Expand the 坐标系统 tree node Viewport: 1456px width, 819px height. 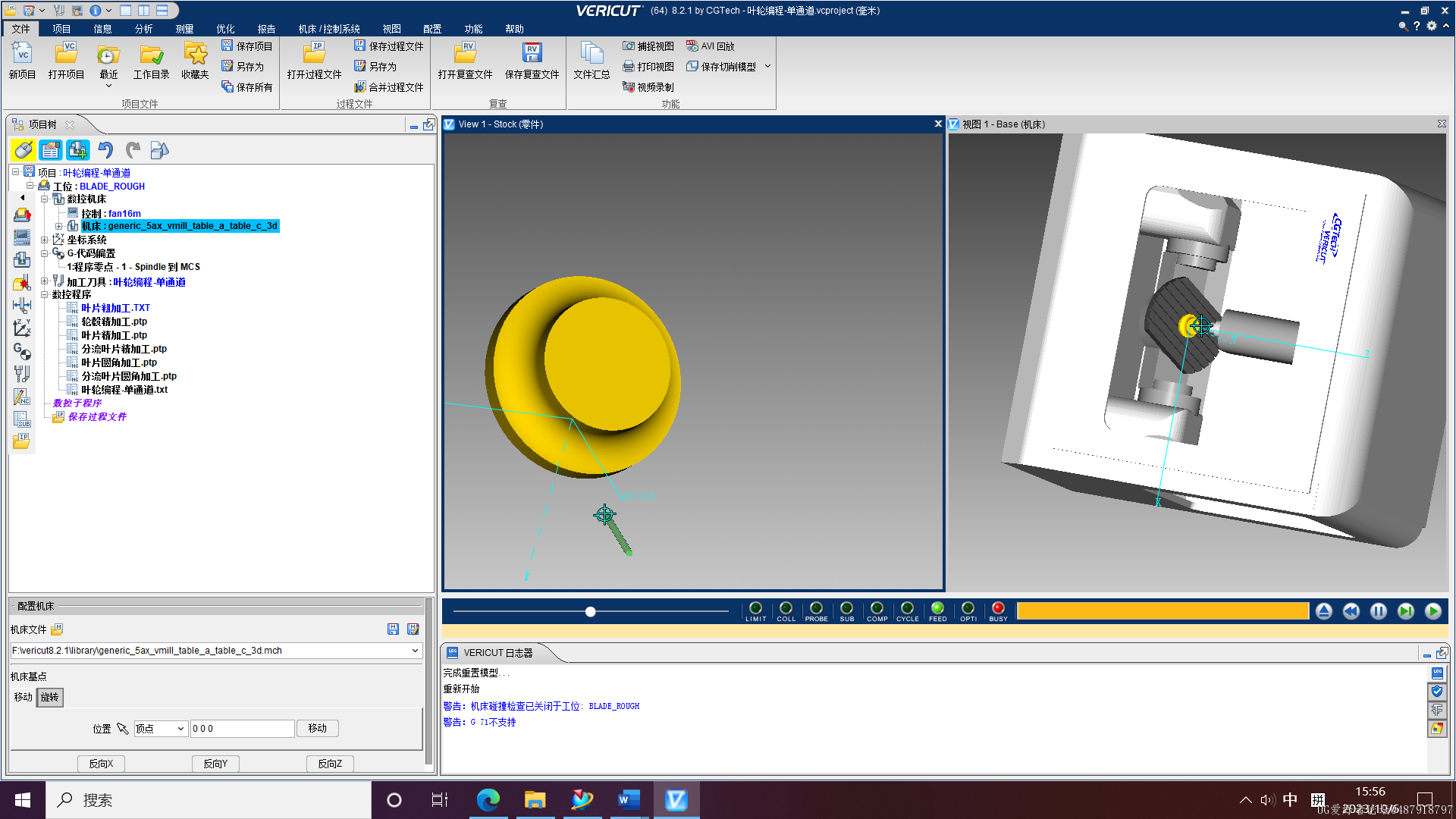tap(44, 240)
